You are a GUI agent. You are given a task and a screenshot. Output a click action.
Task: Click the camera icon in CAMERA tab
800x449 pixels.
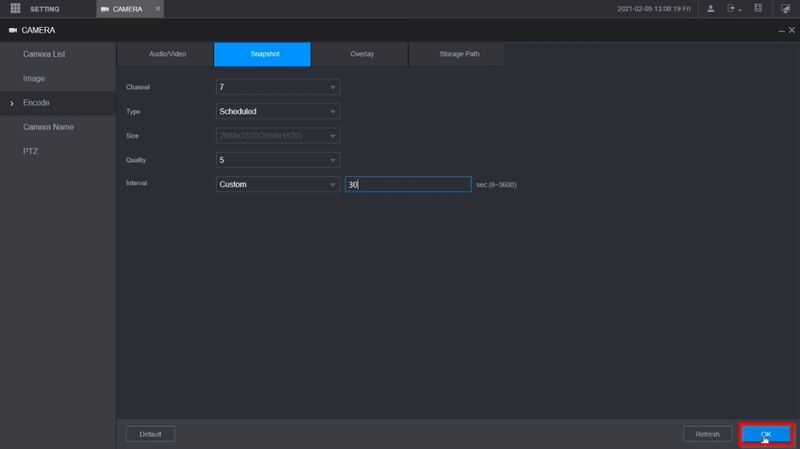105,9
